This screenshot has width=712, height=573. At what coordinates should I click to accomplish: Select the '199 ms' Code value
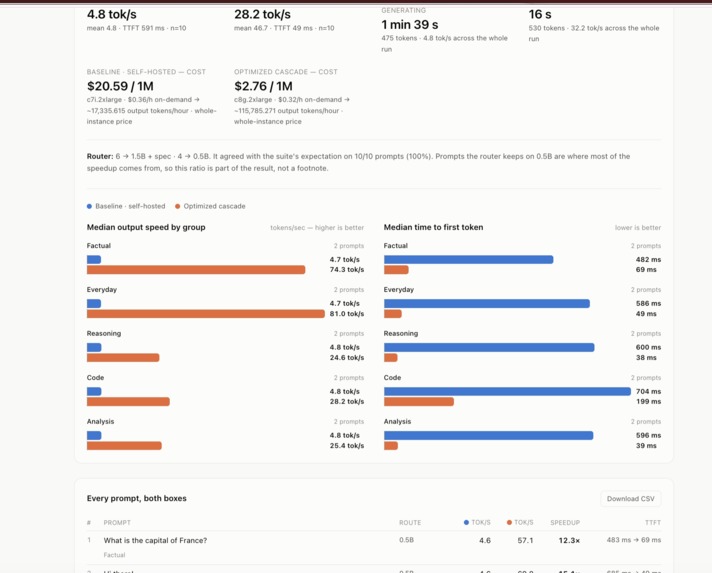tap(648, 401)
